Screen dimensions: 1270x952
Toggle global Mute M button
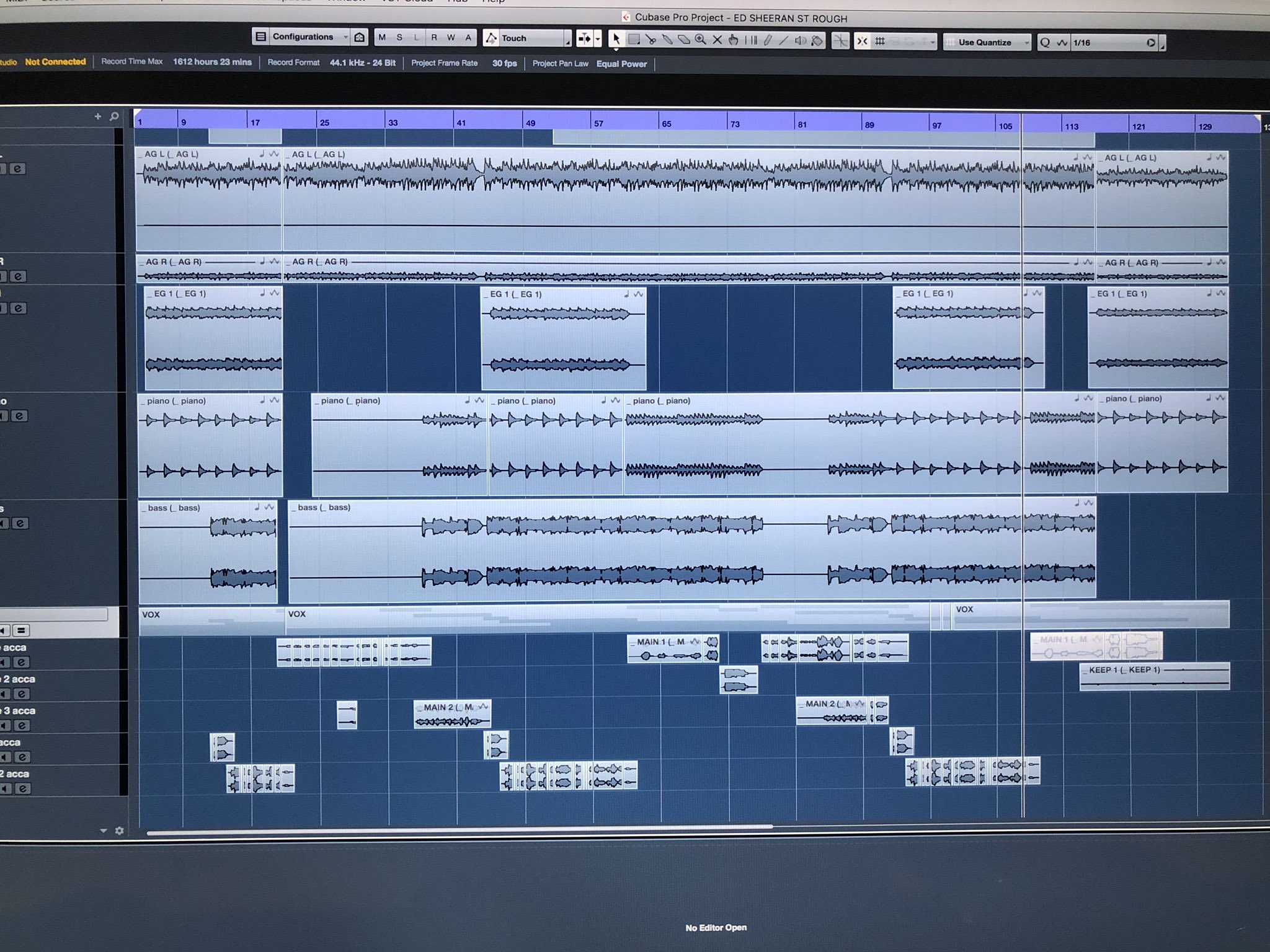(382, 37)
